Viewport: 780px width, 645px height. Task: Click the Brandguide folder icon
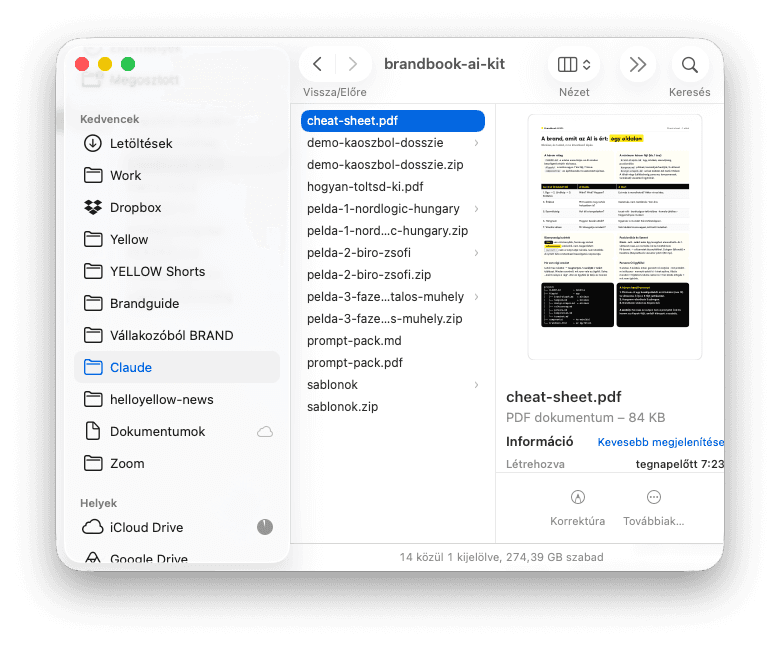coord(93,303)
